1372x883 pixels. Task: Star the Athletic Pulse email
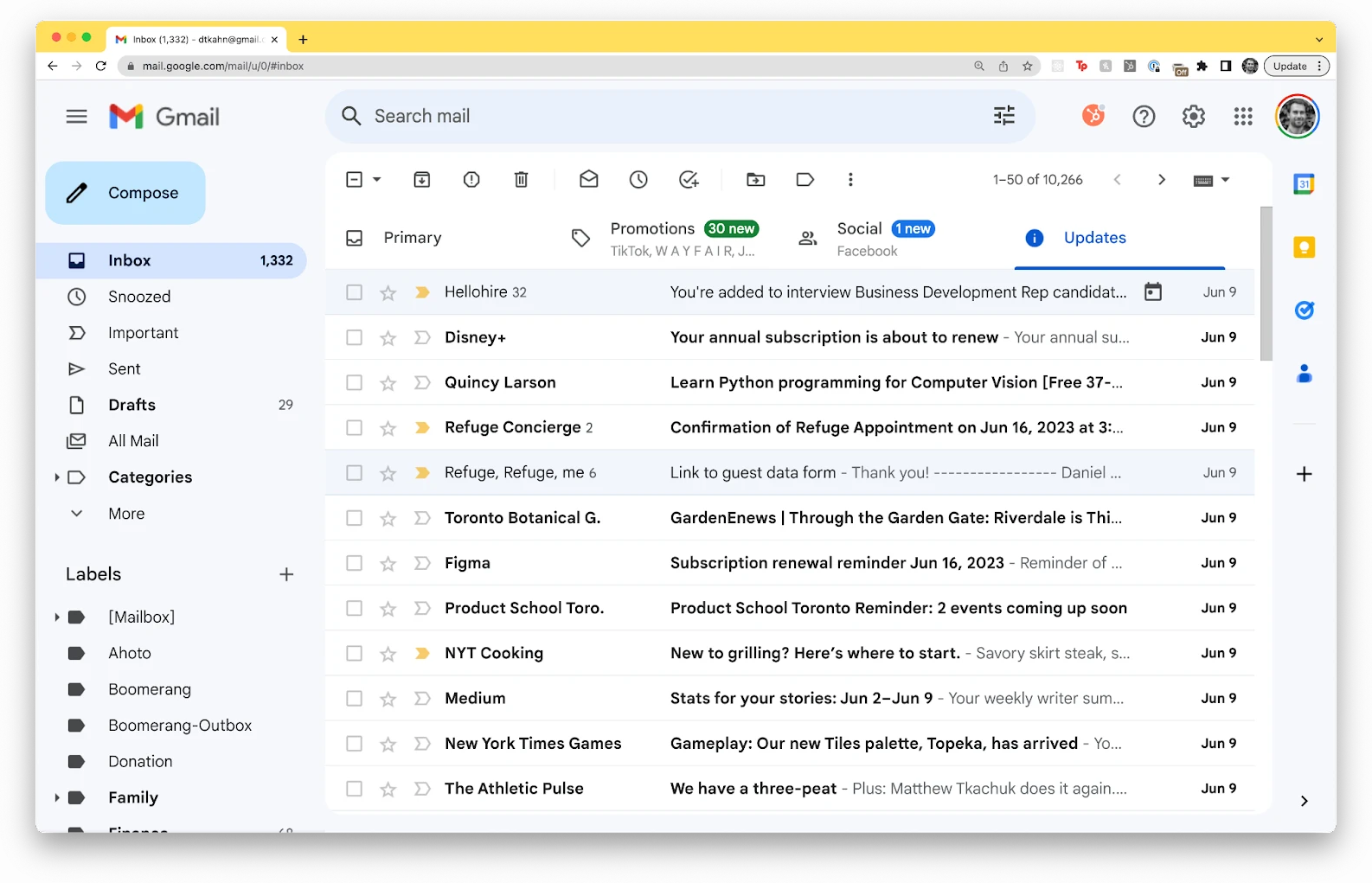tap(388, 789)
